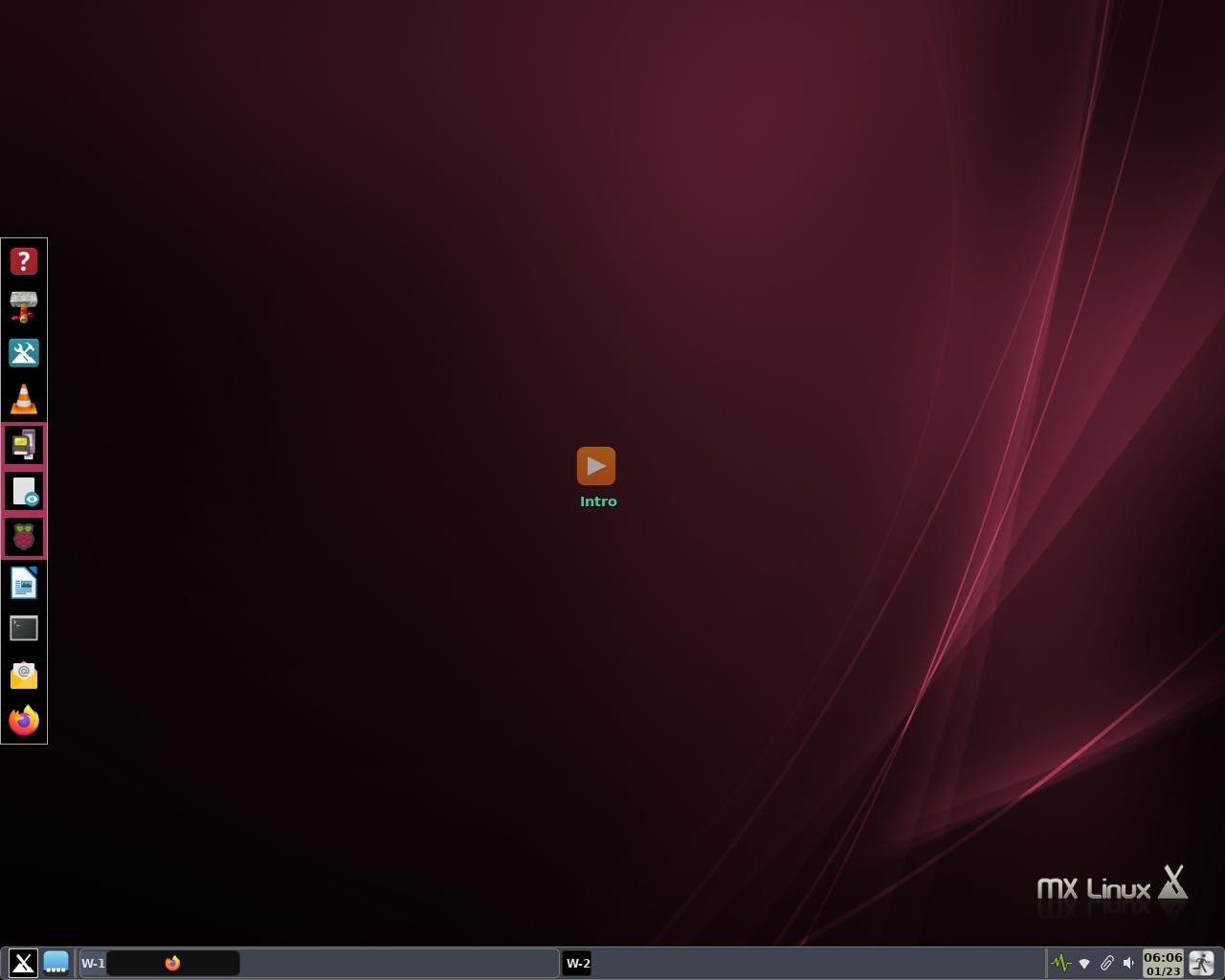1225x980 pixels.
Task: Open the Intro play icon on desktop
Action: pyautogui.click(x=596, y=466)
